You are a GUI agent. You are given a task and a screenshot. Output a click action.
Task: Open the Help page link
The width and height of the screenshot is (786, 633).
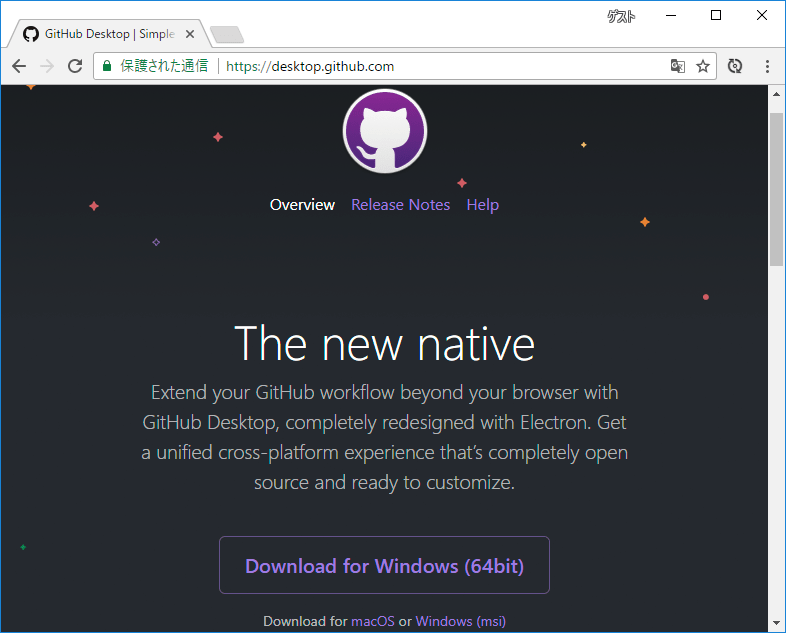coord(483,205)
